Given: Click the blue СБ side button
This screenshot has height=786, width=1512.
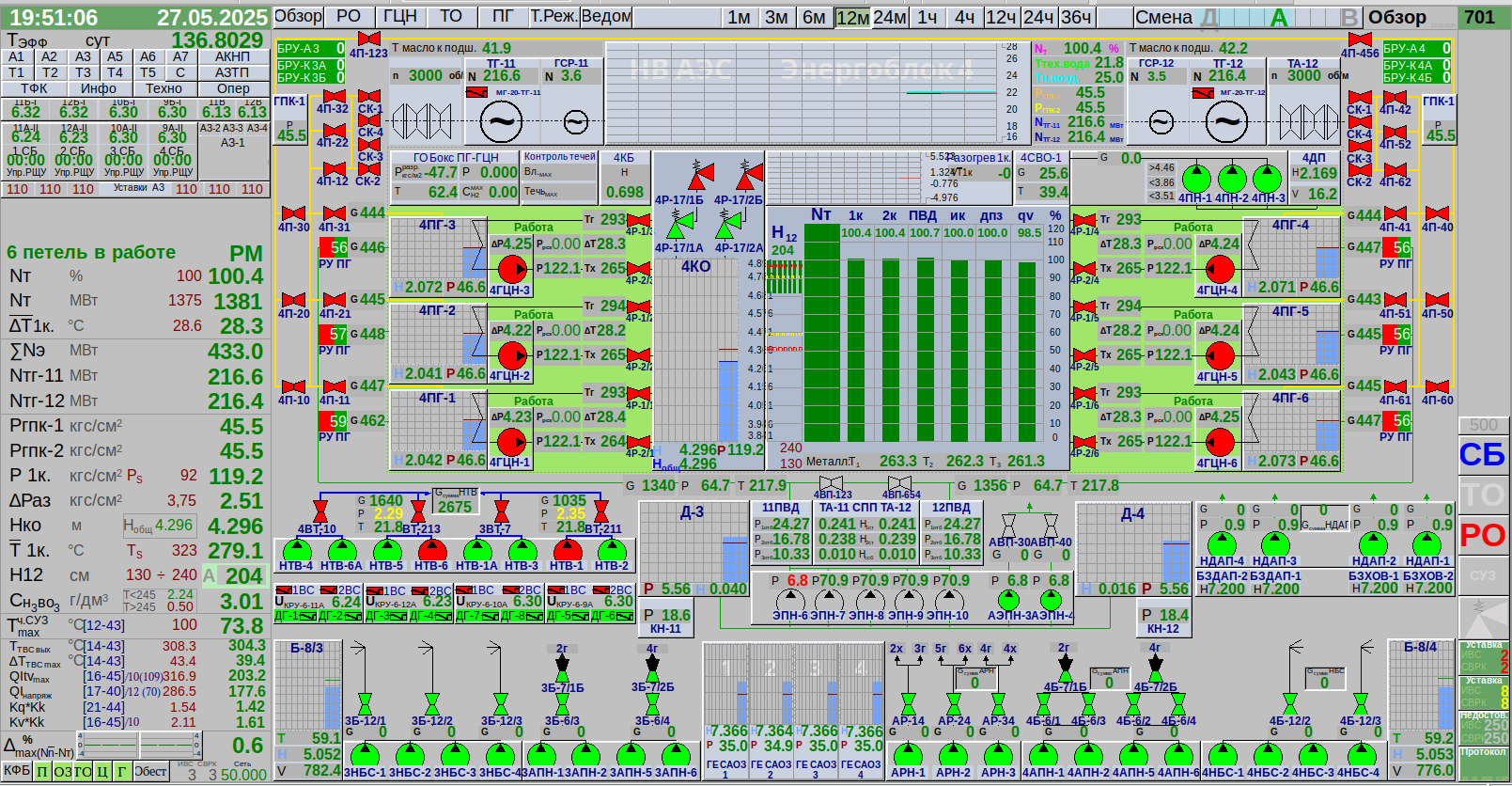Looking at the screenshot, I should click(1482, 455).
